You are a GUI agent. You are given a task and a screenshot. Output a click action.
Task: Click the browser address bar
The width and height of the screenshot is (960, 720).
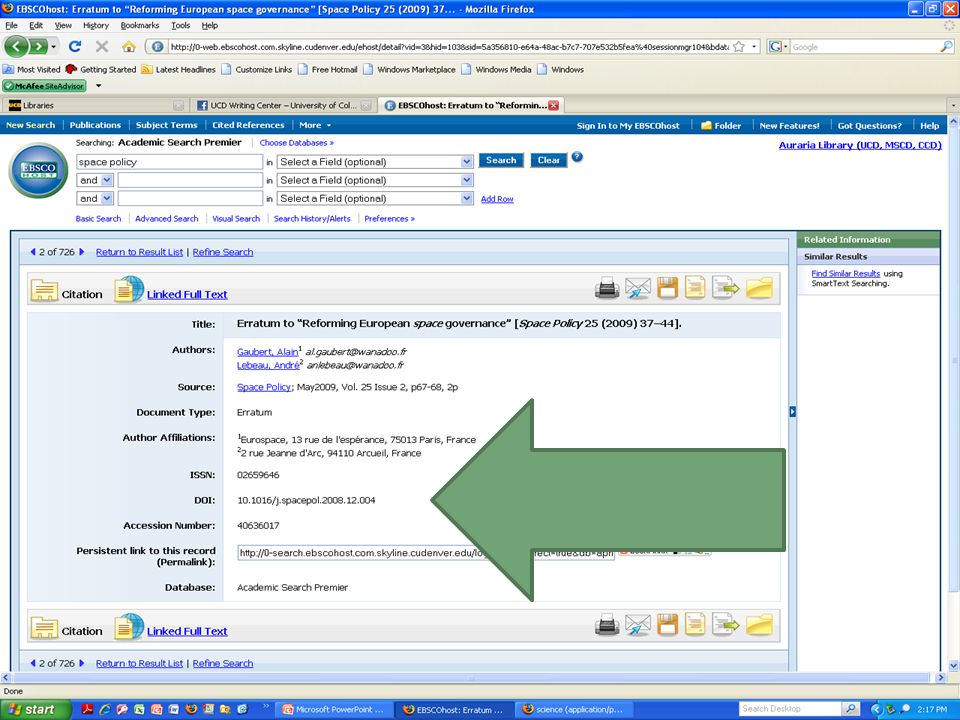[x=449, y=47]
